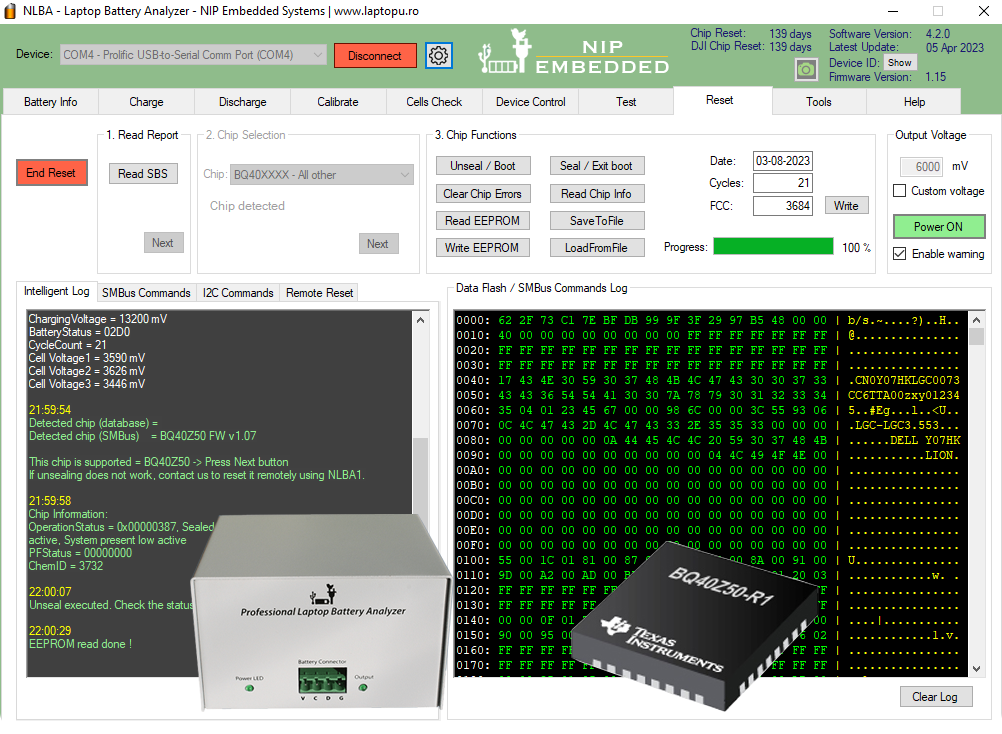Open the gear settings icon
1002x734 pixels.
click(438, 56)
